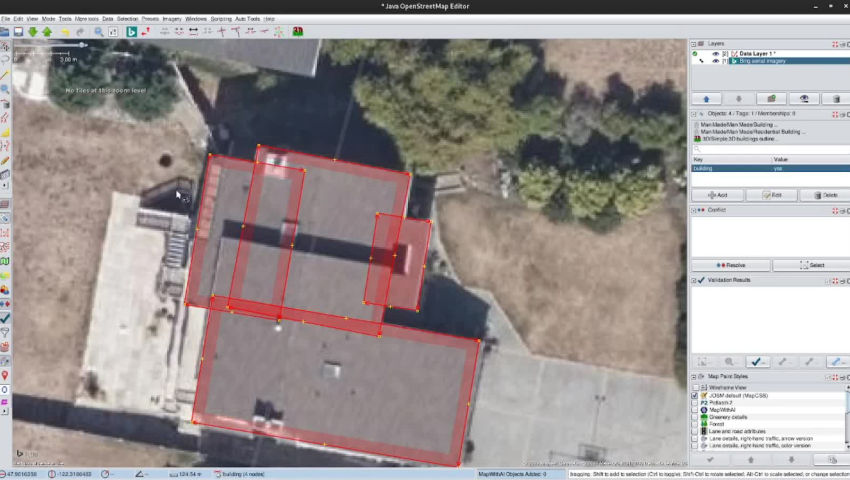The width and height of the screenshot is (850, 480).
Task: Click the node cluster toolbar icon
Action: point(279,32)
